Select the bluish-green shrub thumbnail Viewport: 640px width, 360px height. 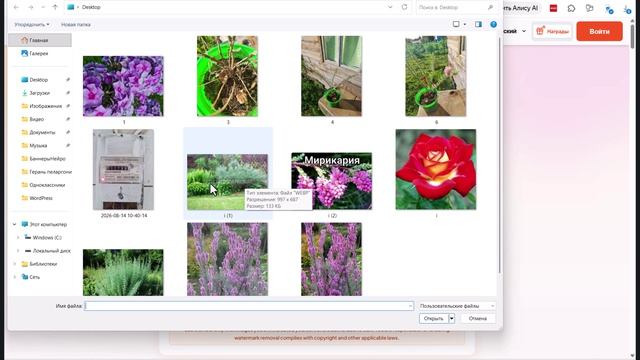pyautogui.click(x=123, y=273)
